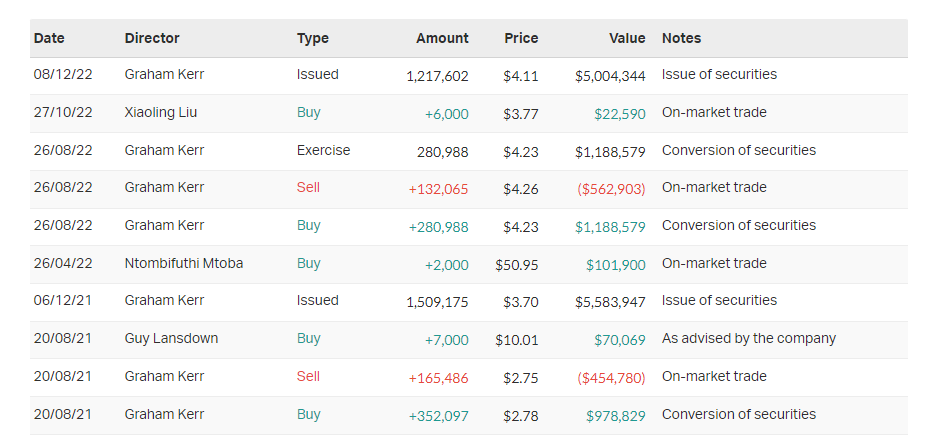Click the +6,000 amount entry

[446, 114]
